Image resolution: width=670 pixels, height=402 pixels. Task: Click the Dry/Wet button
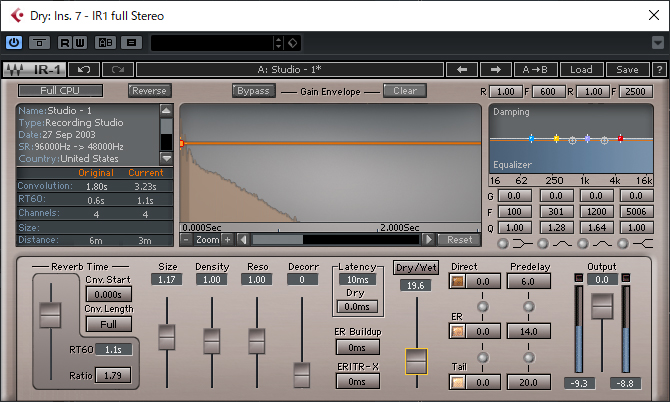416,268
